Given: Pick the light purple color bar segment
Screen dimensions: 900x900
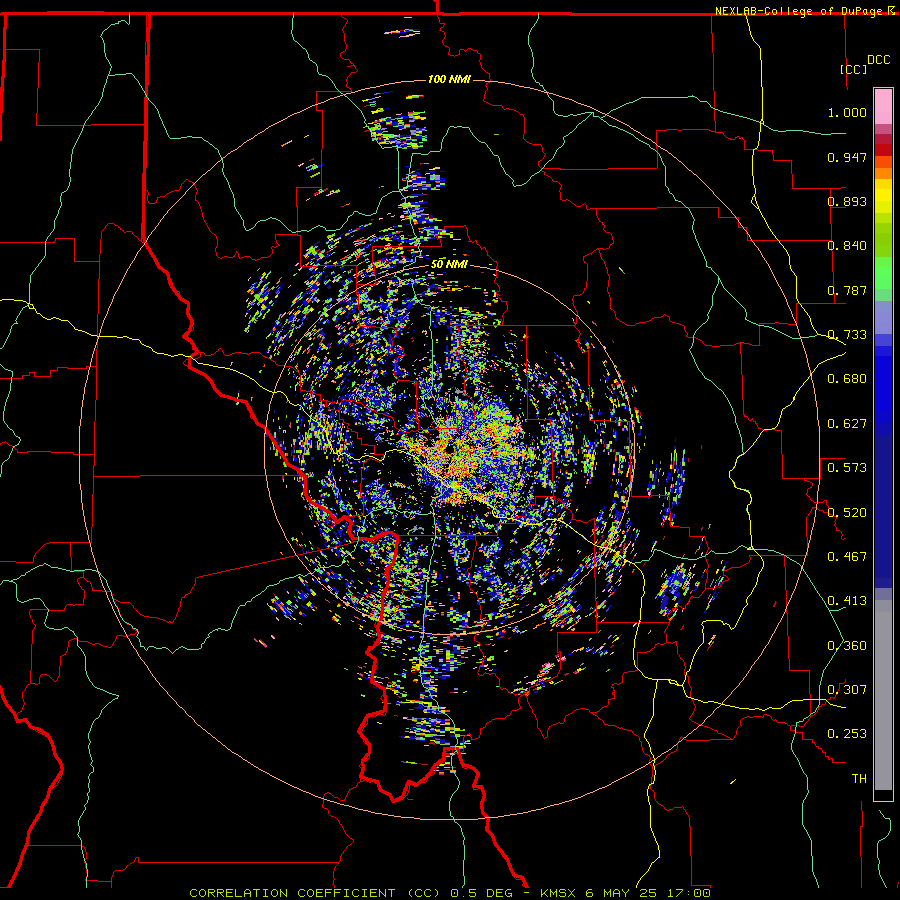Looking at the screenshot, I should [883, 317].
